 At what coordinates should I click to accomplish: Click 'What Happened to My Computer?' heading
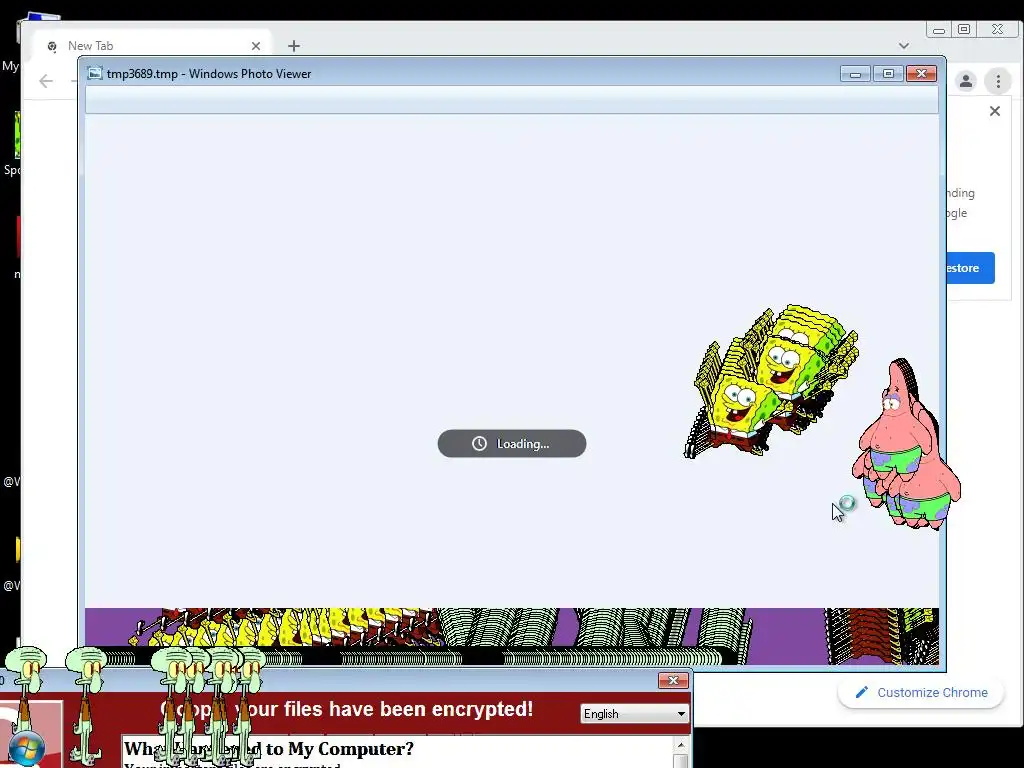(268, 748)
